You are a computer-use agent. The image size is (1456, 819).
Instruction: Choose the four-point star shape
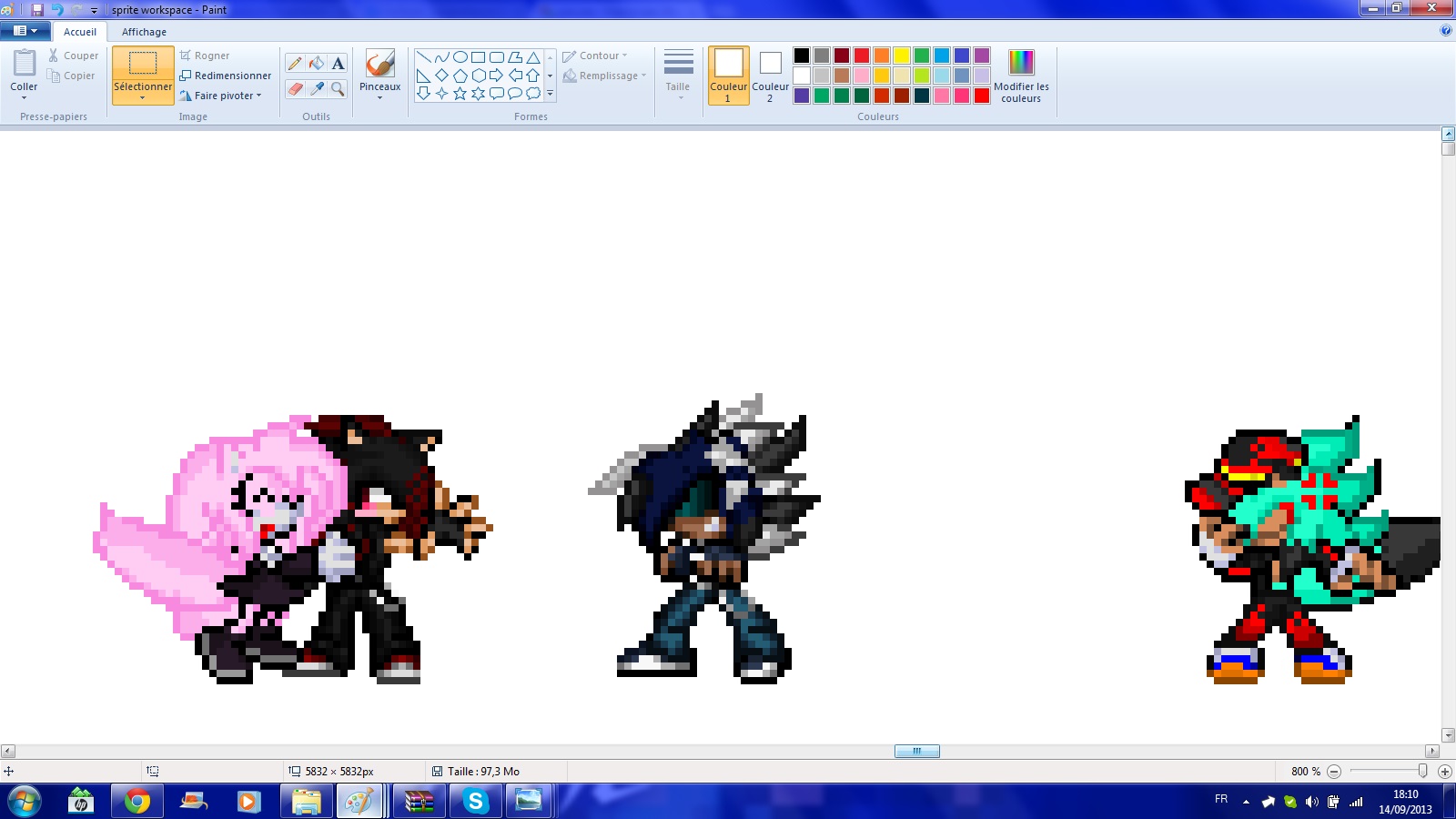(442, 93)
